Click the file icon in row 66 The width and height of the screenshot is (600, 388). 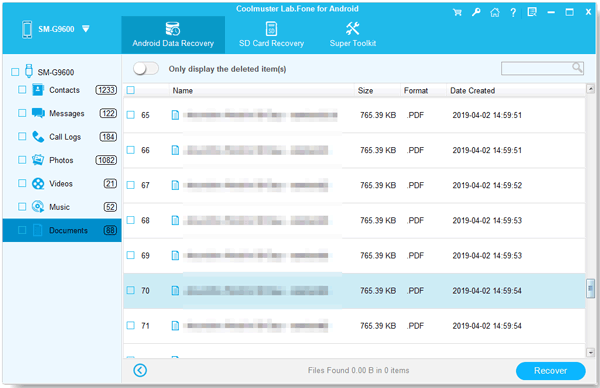tap(175, 150)
